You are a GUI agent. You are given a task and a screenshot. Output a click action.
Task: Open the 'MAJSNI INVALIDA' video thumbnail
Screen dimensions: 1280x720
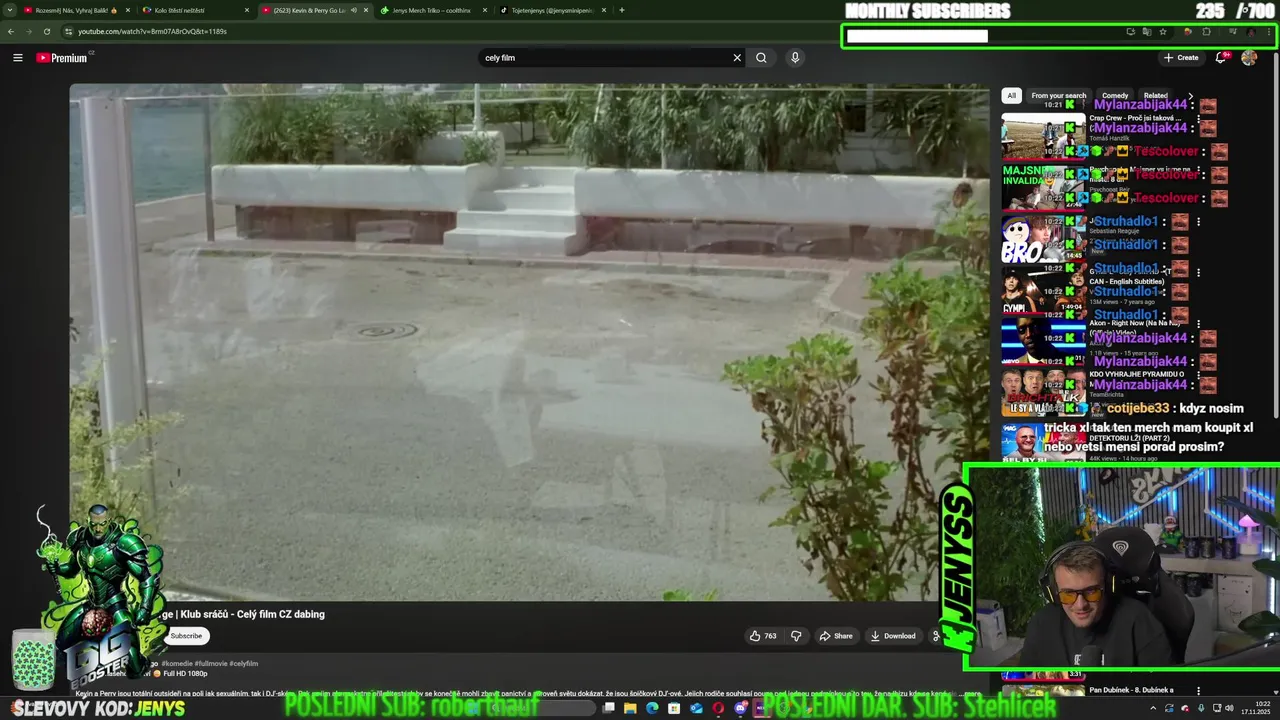click(1043, 187)
